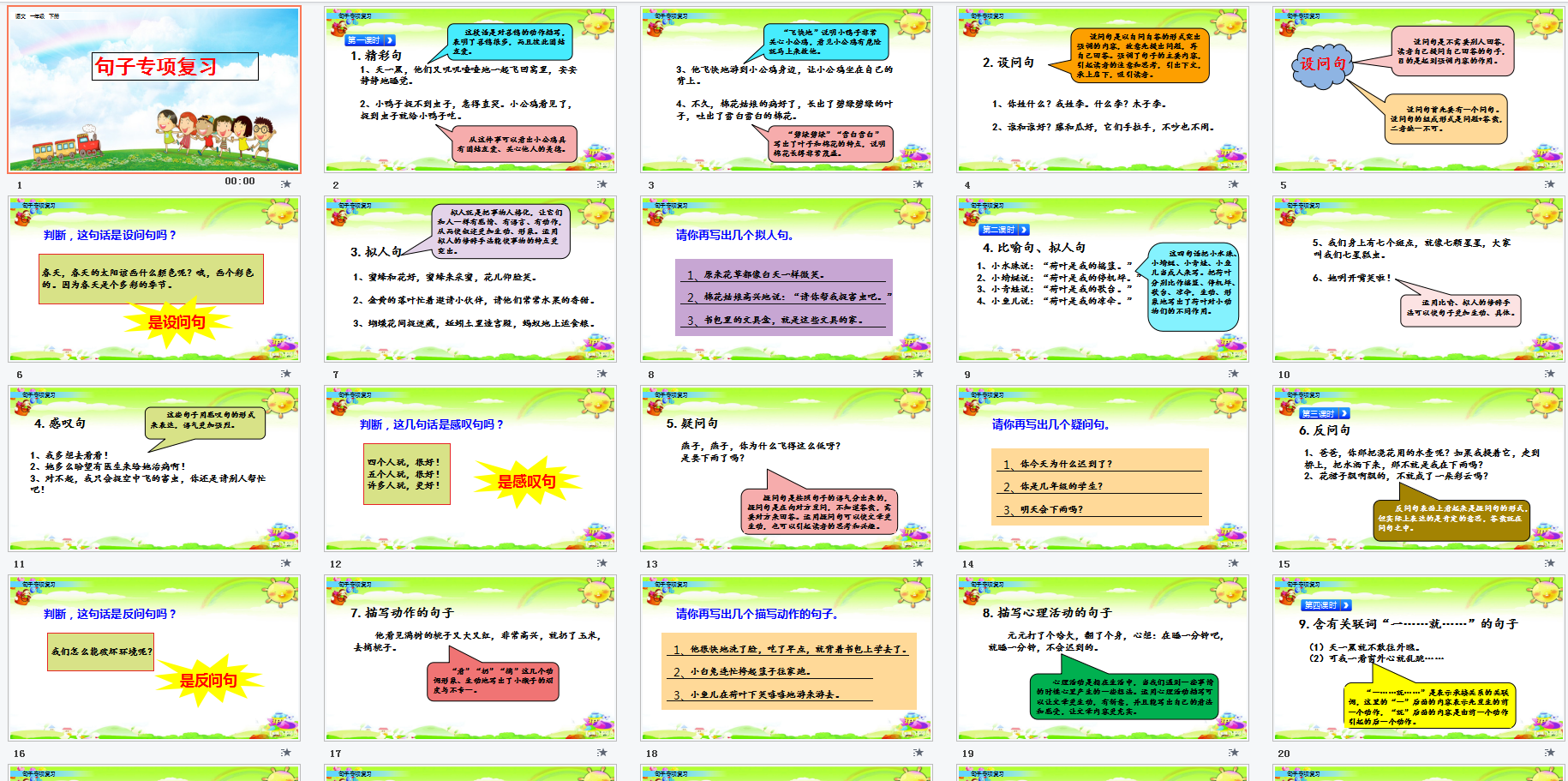The image size is (1568, 781).
Task: Select slide 18 请你再写出几个描写动作的句子
Action: tap(787, 658)
